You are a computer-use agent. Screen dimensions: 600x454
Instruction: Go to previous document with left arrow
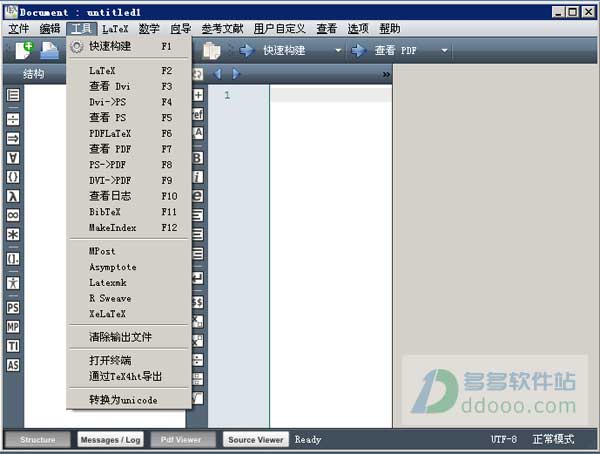tap(218, 73)
